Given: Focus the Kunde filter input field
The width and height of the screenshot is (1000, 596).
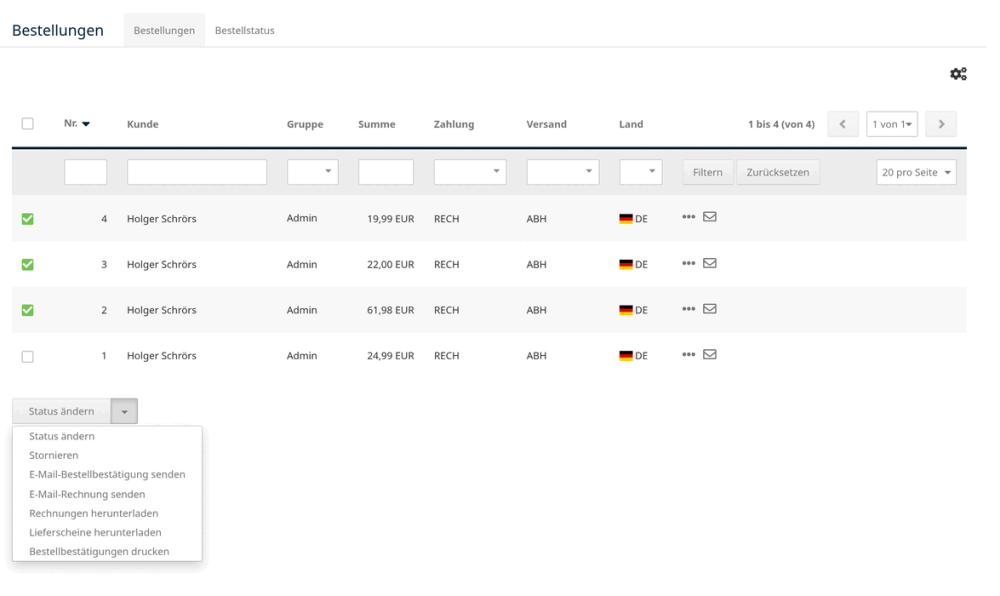Looking at the screenshot, I should 196,172.
